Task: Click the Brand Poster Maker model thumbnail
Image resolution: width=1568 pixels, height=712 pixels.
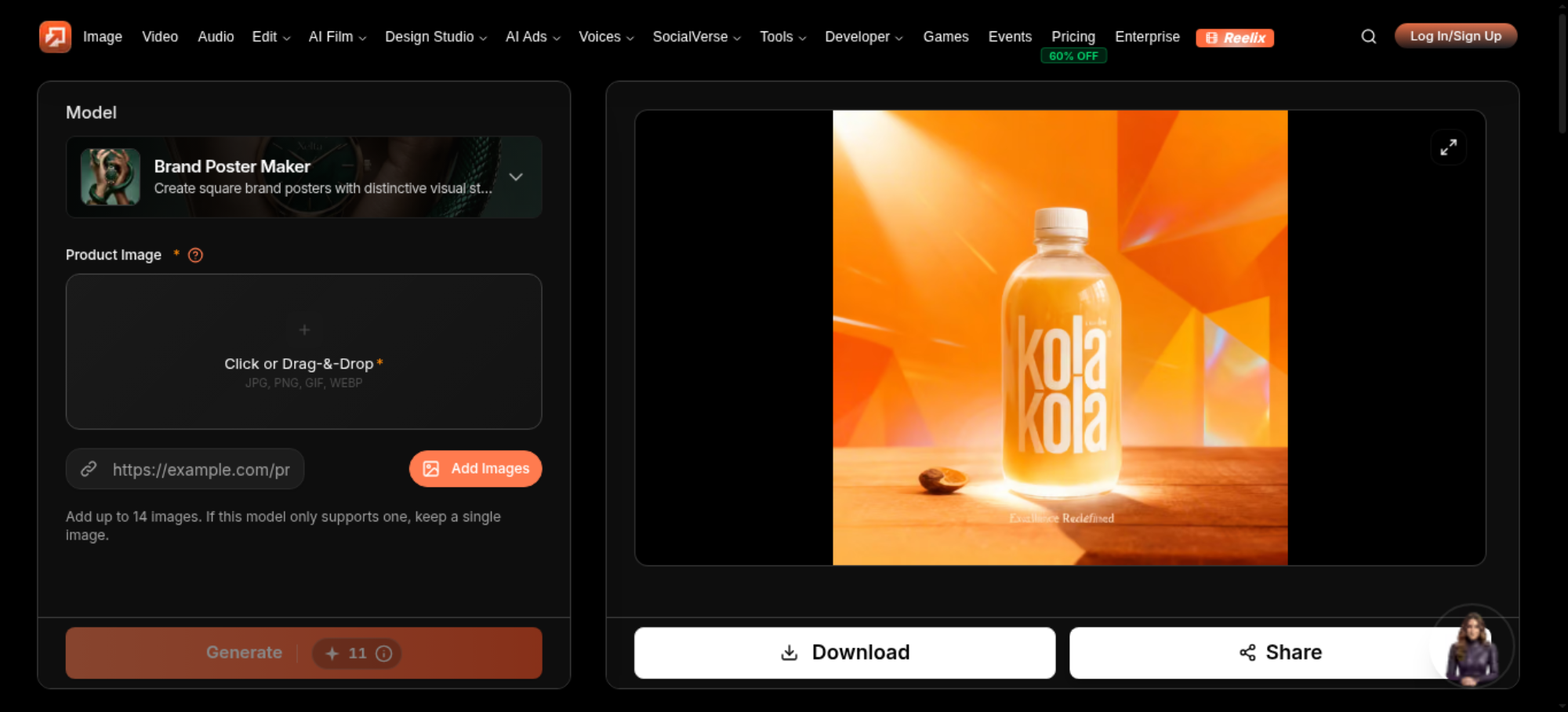Action: pyautogui.click(x=111, y=177)
